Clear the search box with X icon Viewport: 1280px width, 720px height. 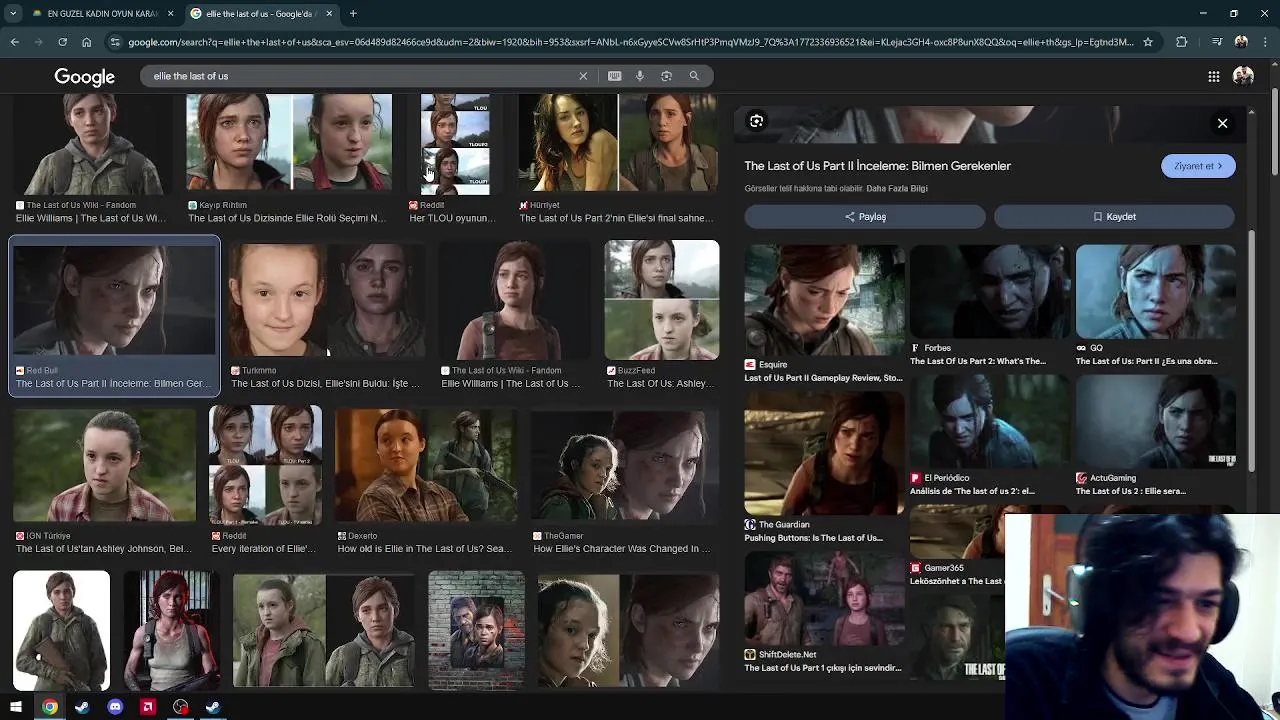pos(583,76)
